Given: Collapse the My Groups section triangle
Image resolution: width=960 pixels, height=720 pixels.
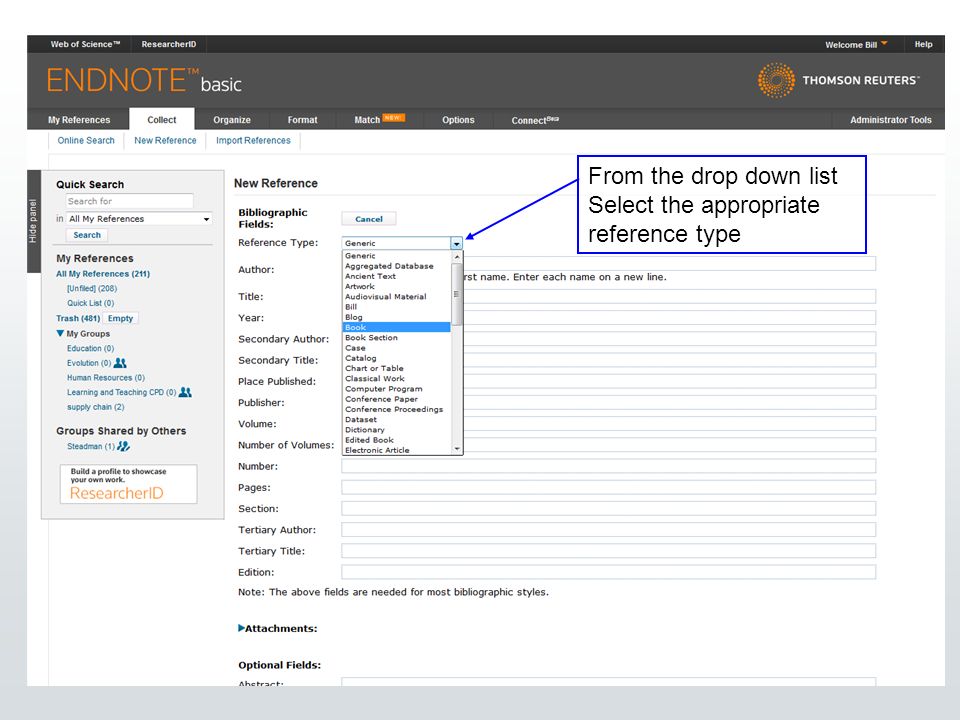Looking at the screenshot, I should point(60,334).
